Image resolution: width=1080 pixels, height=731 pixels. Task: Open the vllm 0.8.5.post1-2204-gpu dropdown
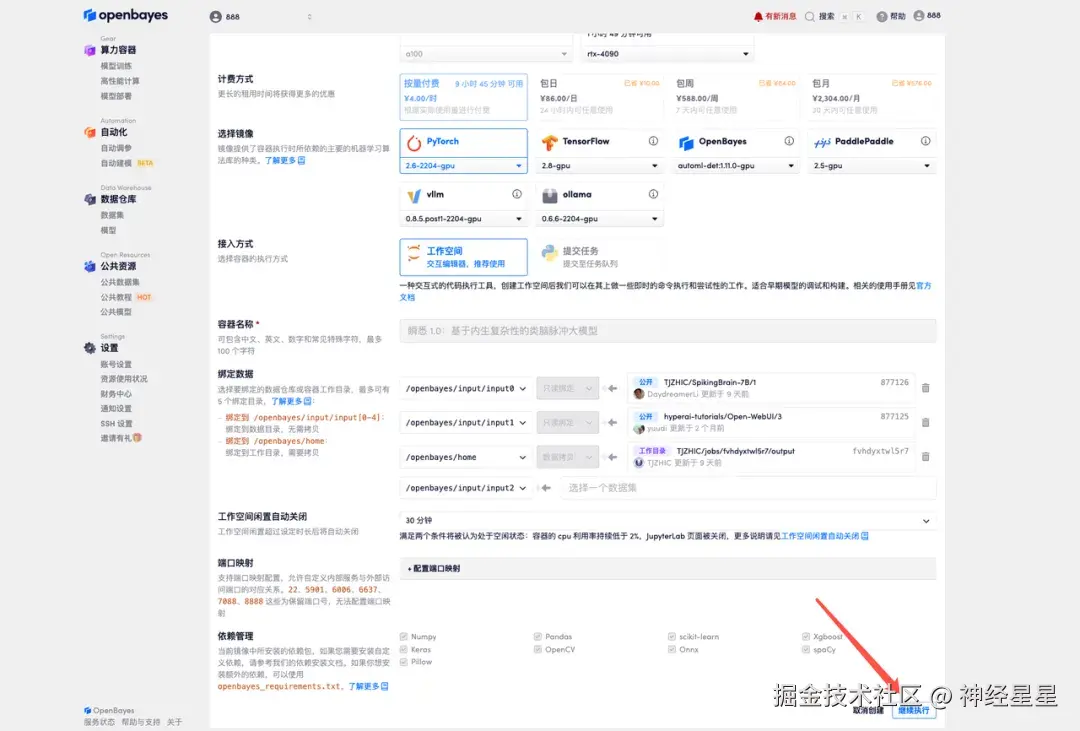click(464, 219)
